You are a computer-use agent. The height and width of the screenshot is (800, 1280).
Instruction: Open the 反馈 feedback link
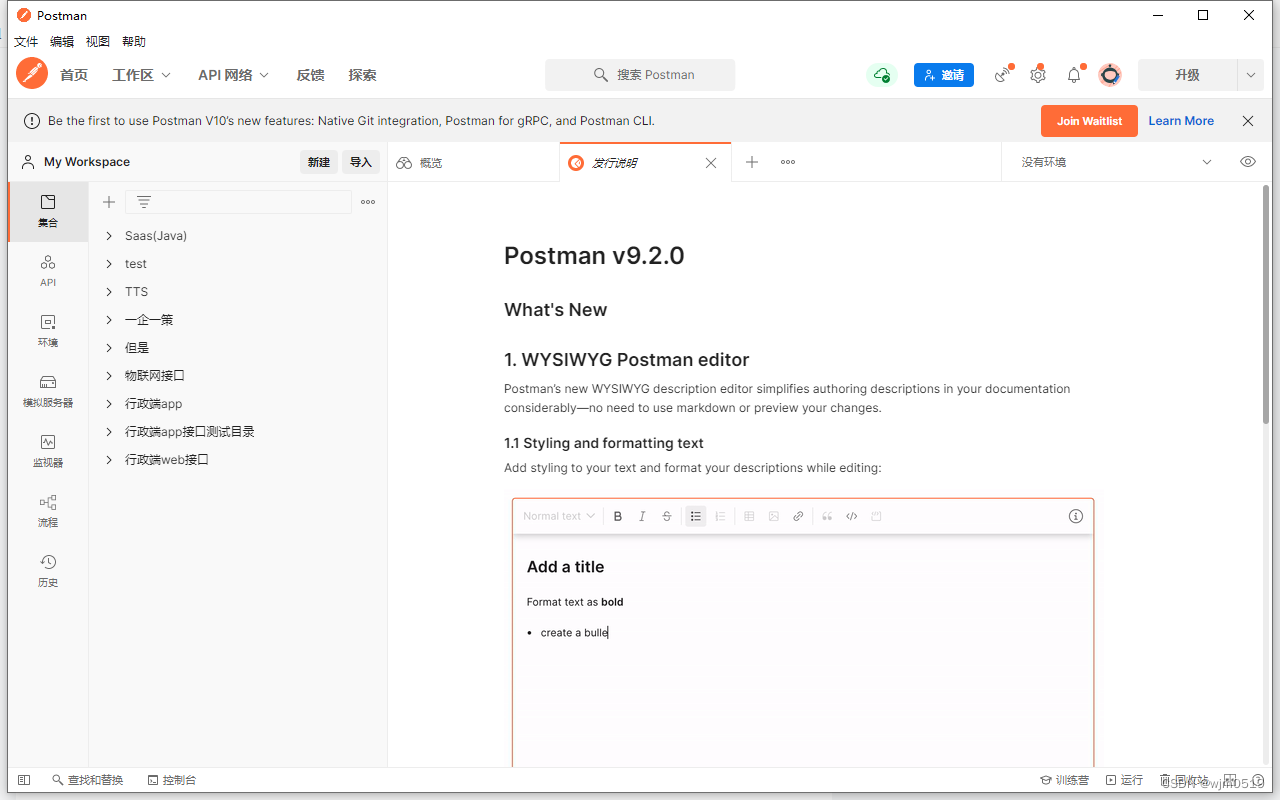[x=310, y=75]
